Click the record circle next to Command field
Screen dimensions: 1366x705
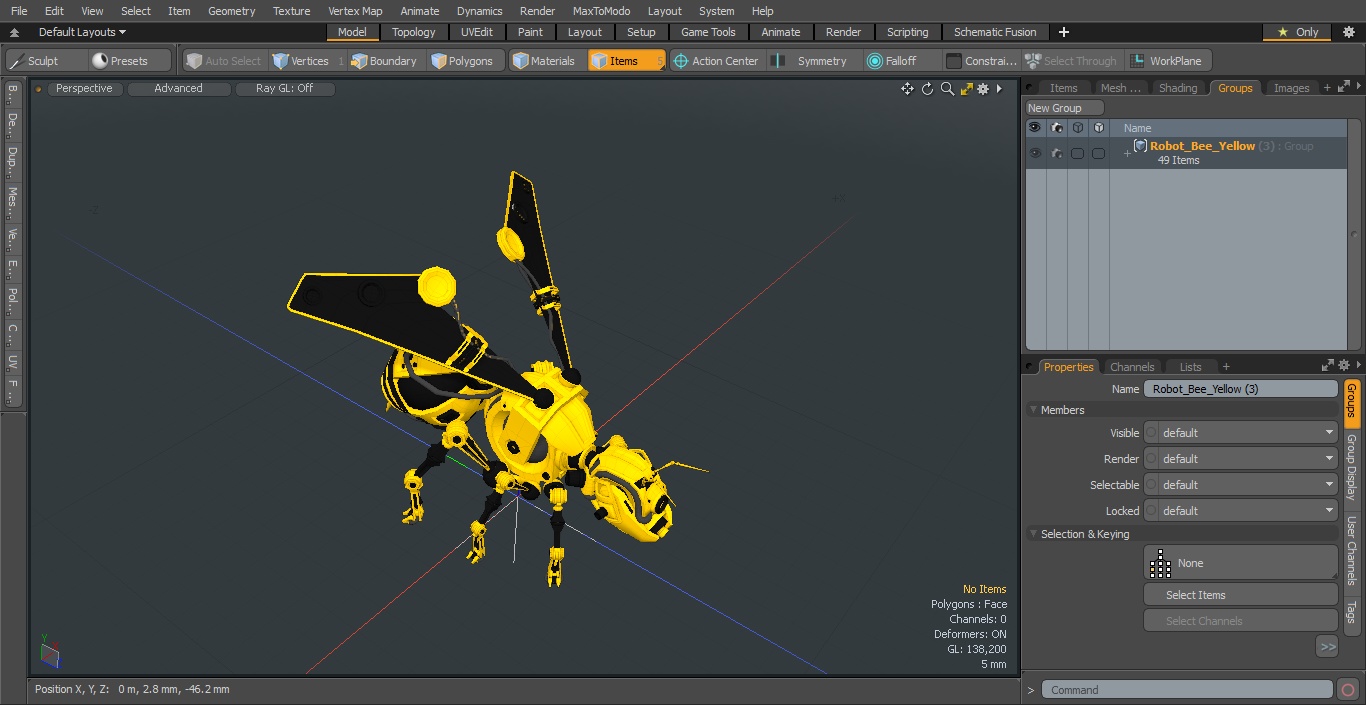pyautogui.click(x=1347, y=690)
